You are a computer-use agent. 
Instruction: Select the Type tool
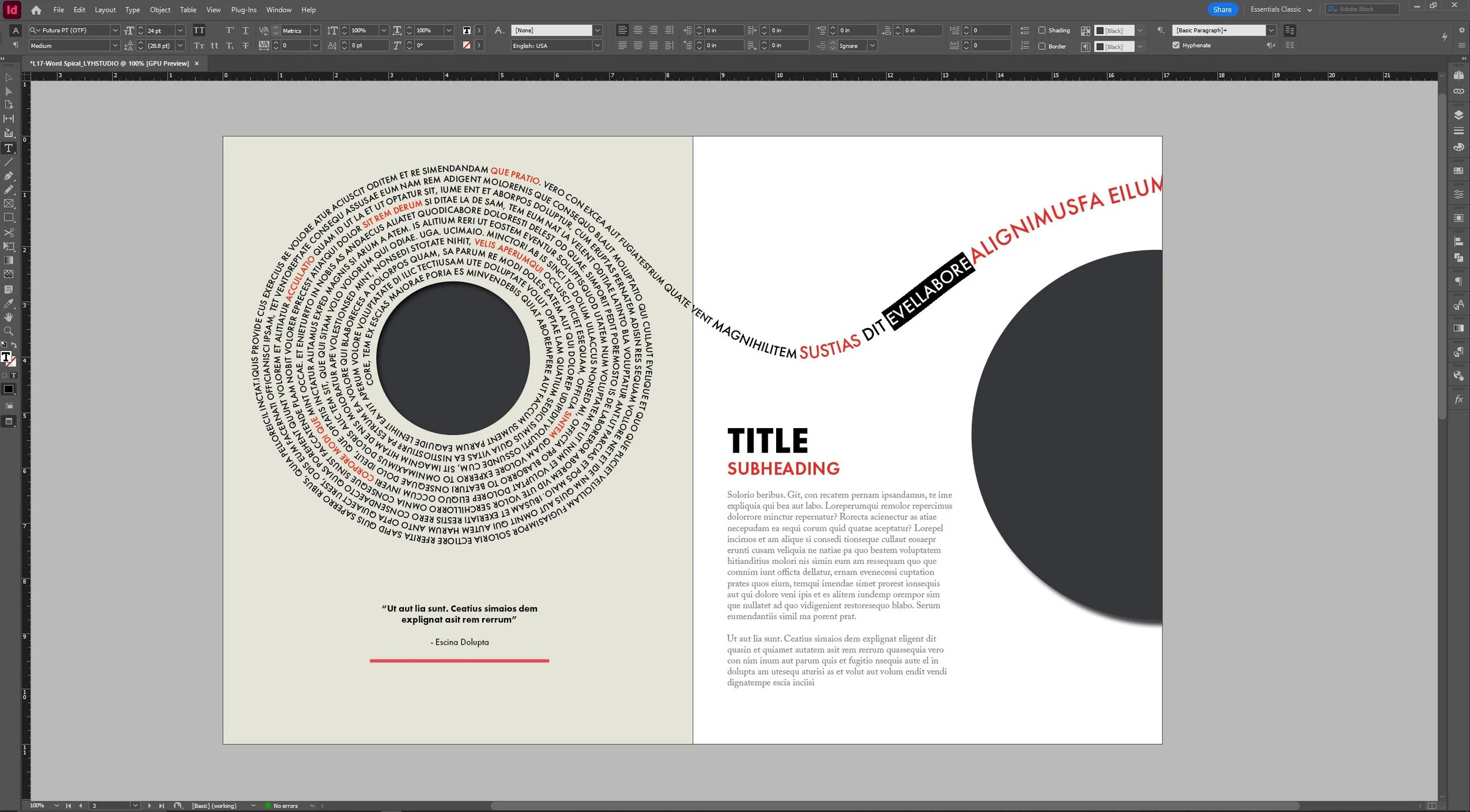(x=9, y=148)
